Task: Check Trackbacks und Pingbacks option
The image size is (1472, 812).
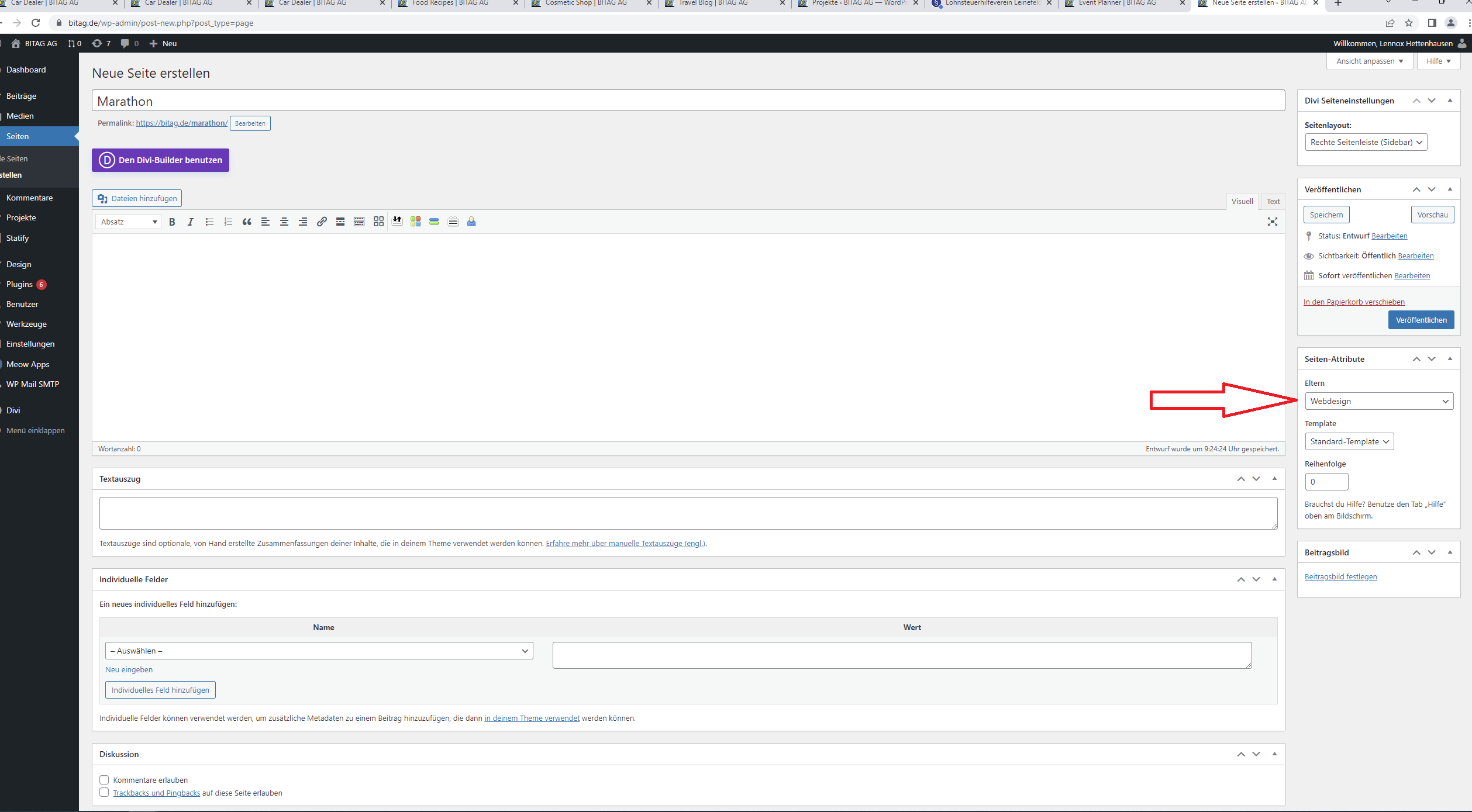Action: point(104,792)
